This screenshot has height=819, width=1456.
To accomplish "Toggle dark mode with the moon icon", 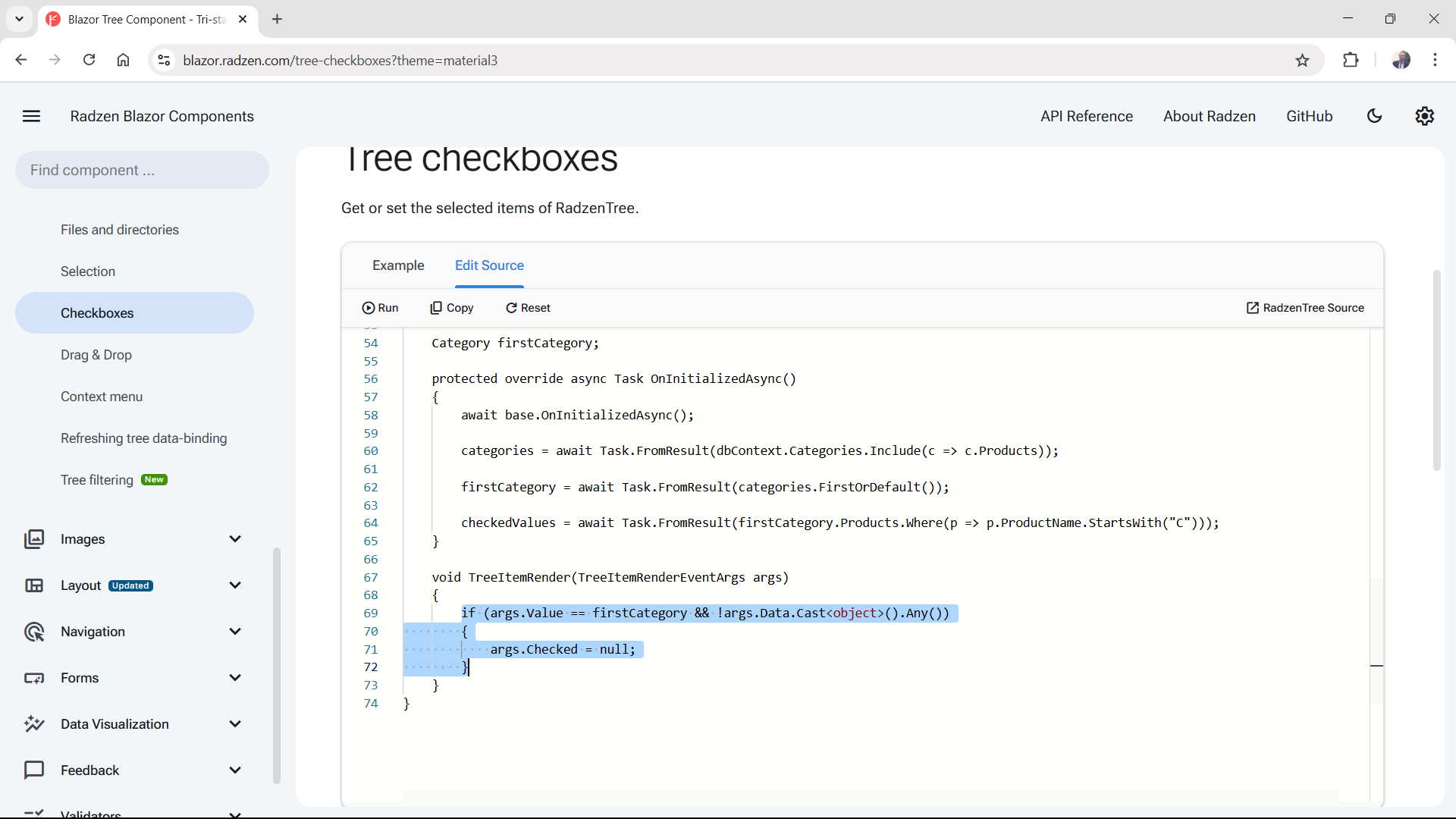I will (x=1375, y=116).
